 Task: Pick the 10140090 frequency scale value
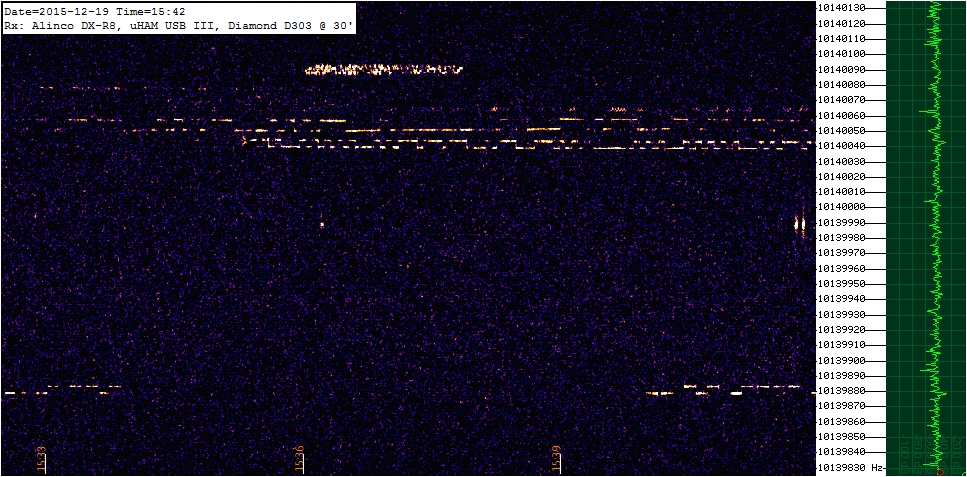coord(843,70)
